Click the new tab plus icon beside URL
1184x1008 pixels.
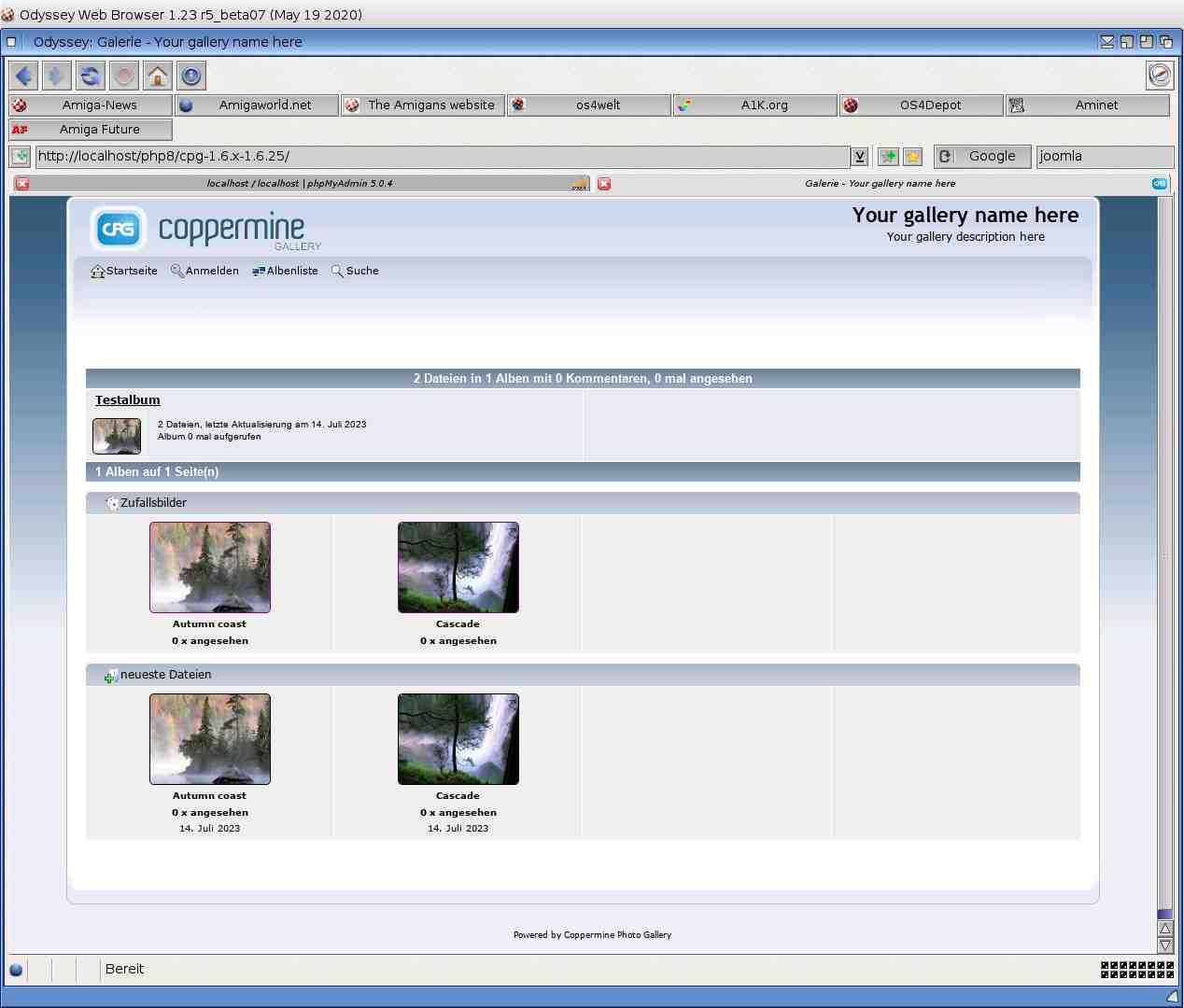(888, 157)
